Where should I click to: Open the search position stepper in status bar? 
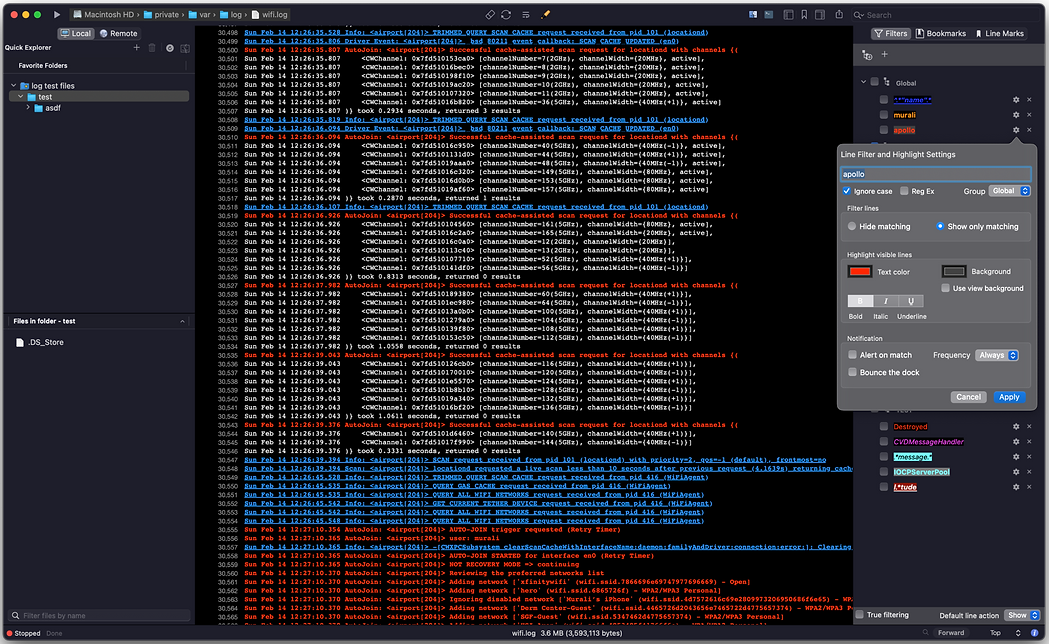tap(1018, 633)
